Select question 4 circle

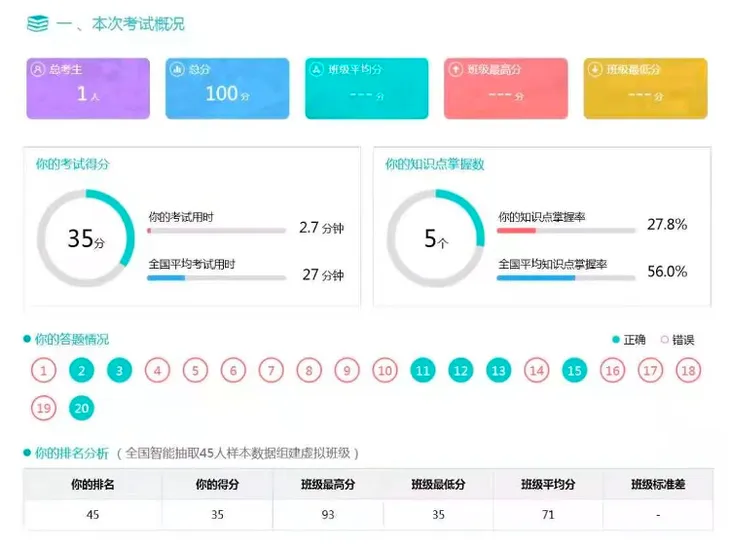[x=157, y=371]
